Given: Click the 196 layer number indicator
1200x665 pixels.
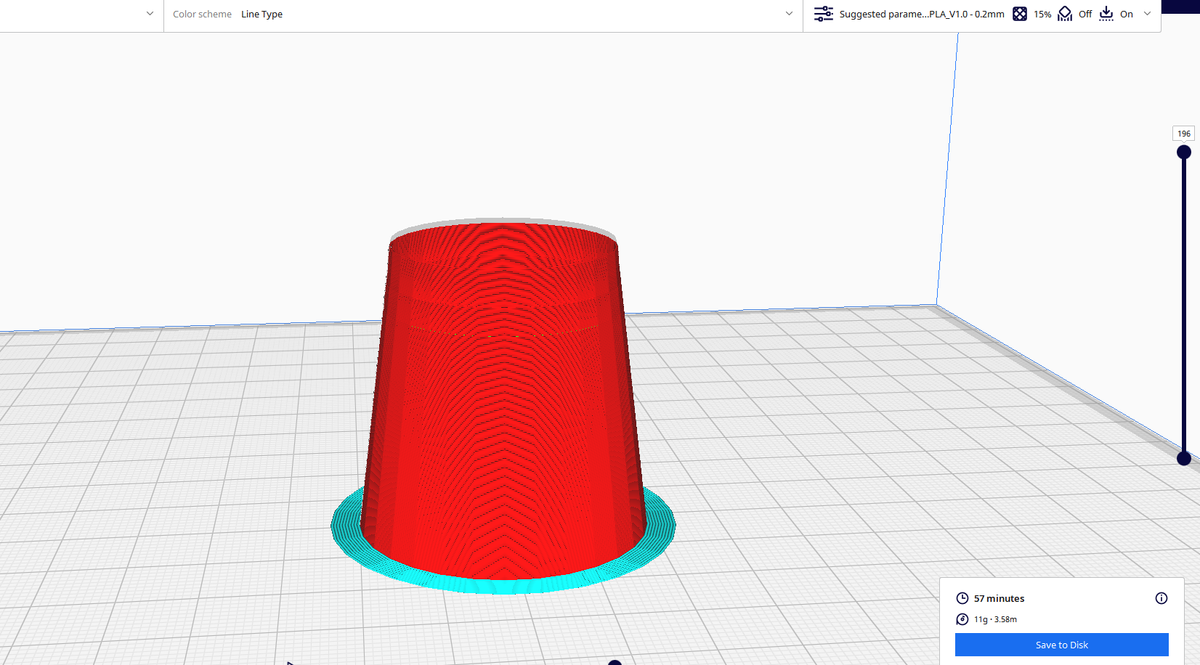Looking at the screenshot, I should [1182, 132].
